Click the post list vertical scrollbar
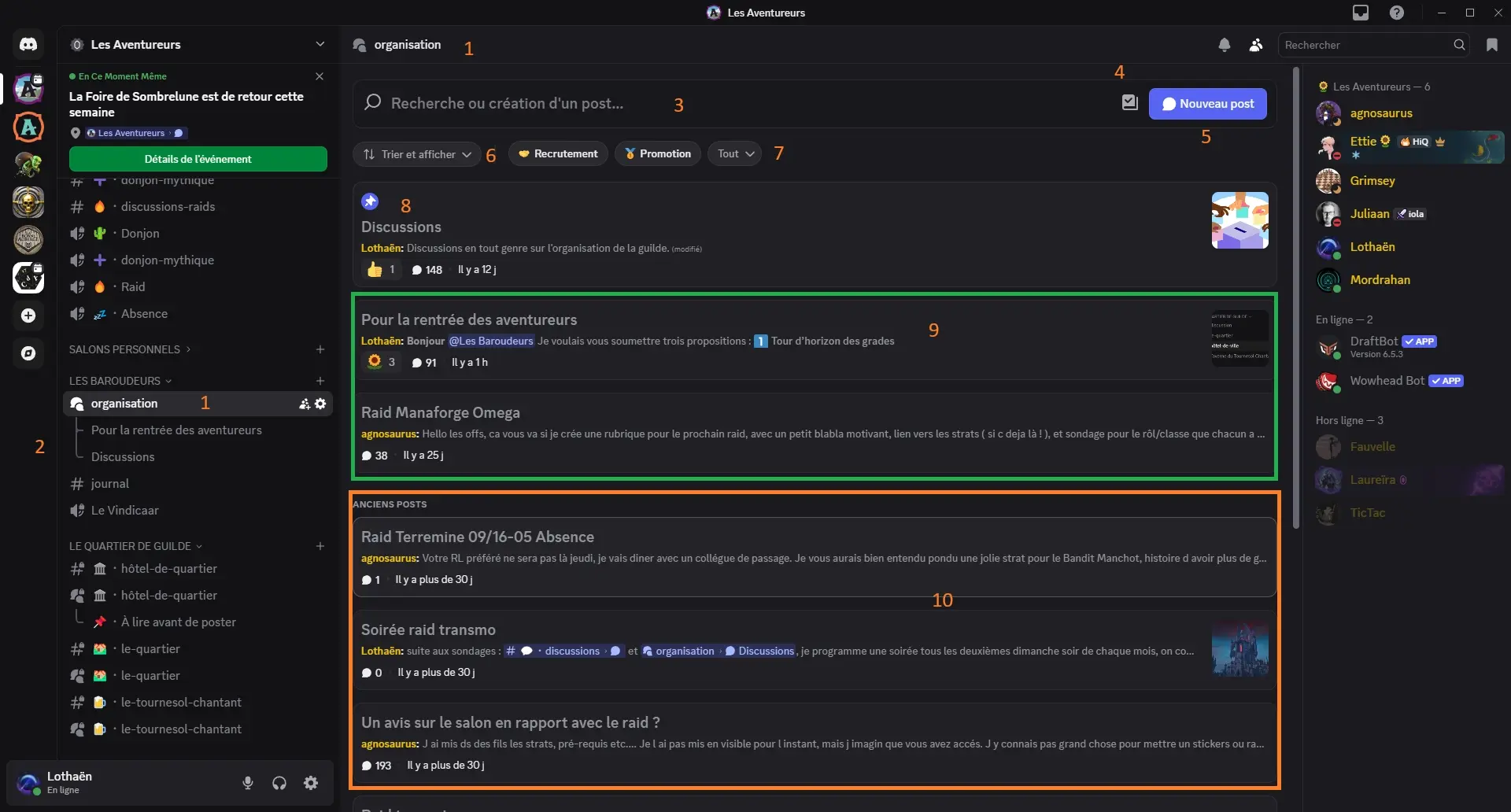Viewport: 1511px width, 812px height. click(1296, 299)
